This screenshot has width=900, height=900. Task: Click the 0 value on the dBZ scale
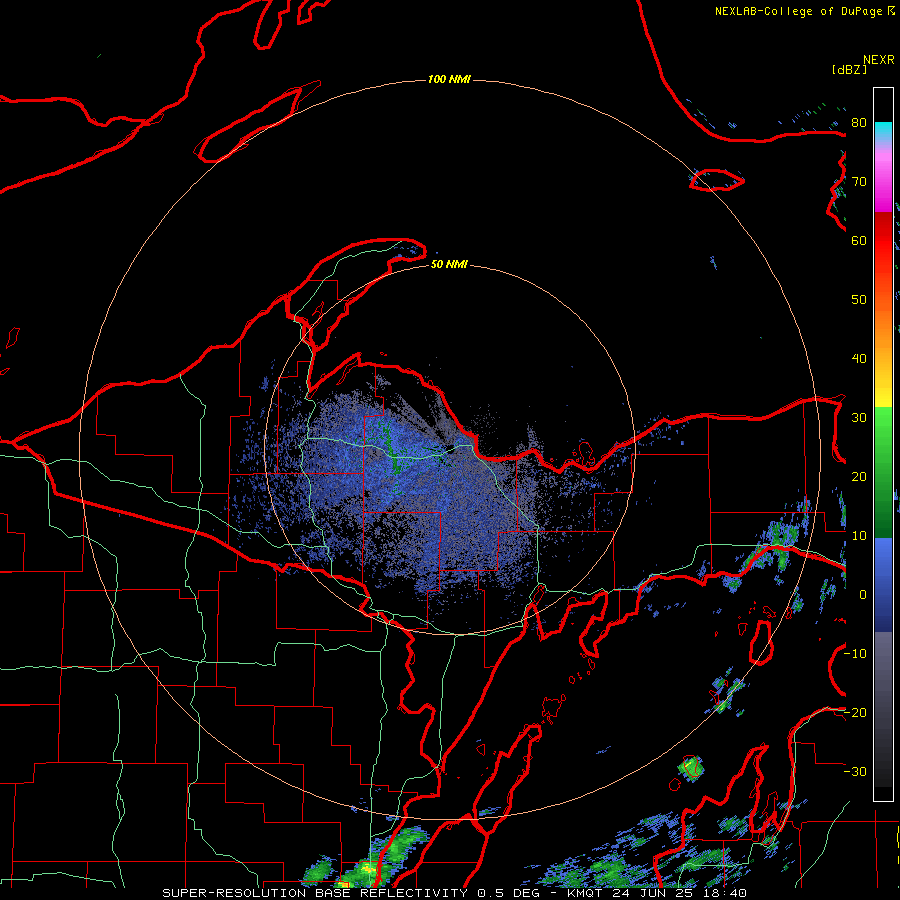(x=862, y=595)
